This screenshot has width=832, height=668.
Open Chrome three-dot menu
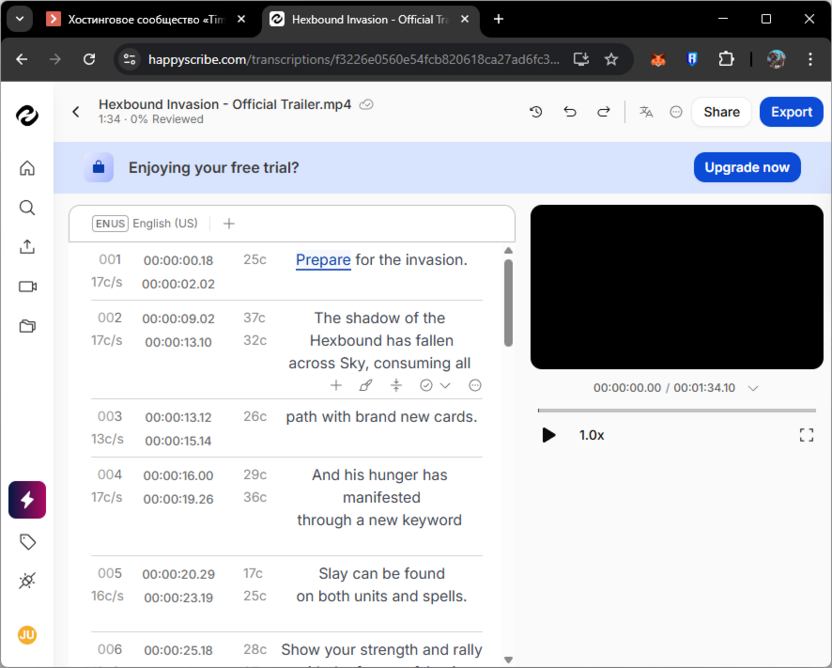pos(810,59)
